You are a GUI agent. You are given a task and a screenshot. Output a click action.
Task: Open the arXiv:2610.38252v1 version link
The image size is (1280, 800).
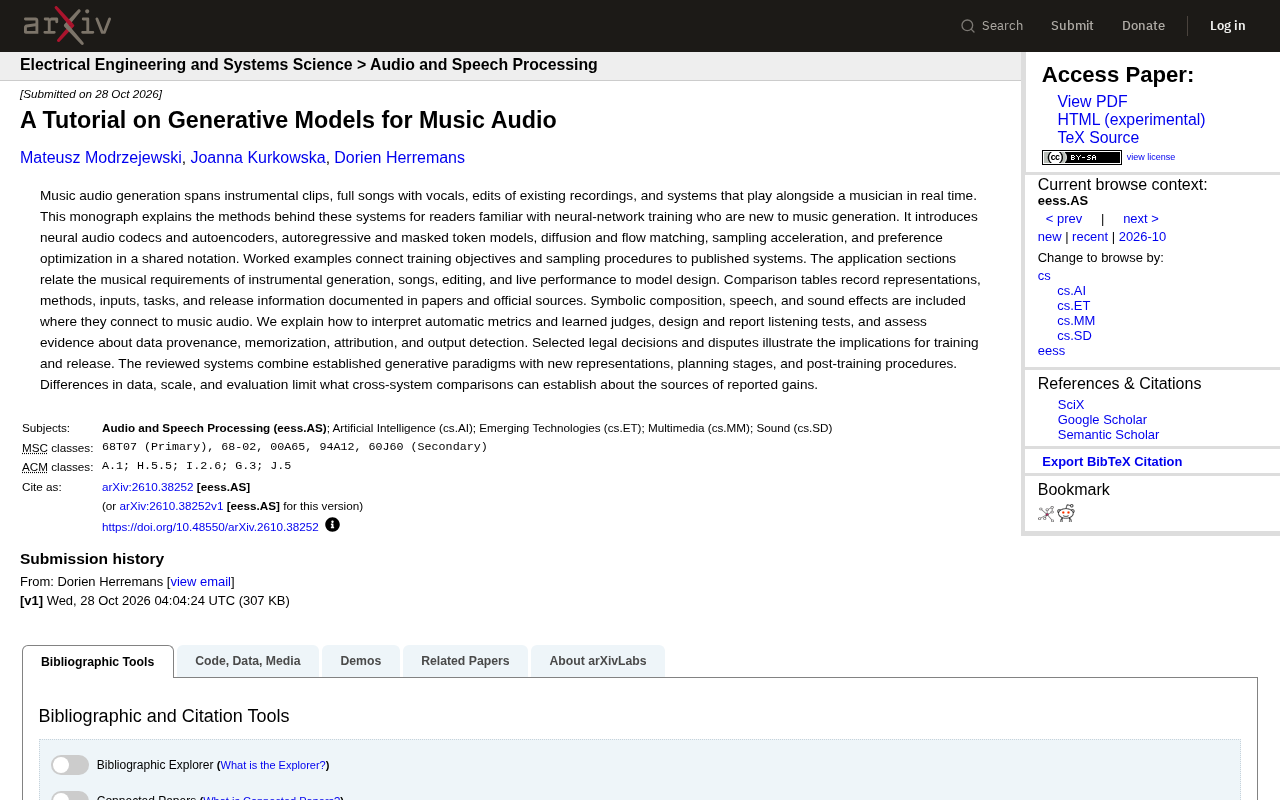pos(171,506)
